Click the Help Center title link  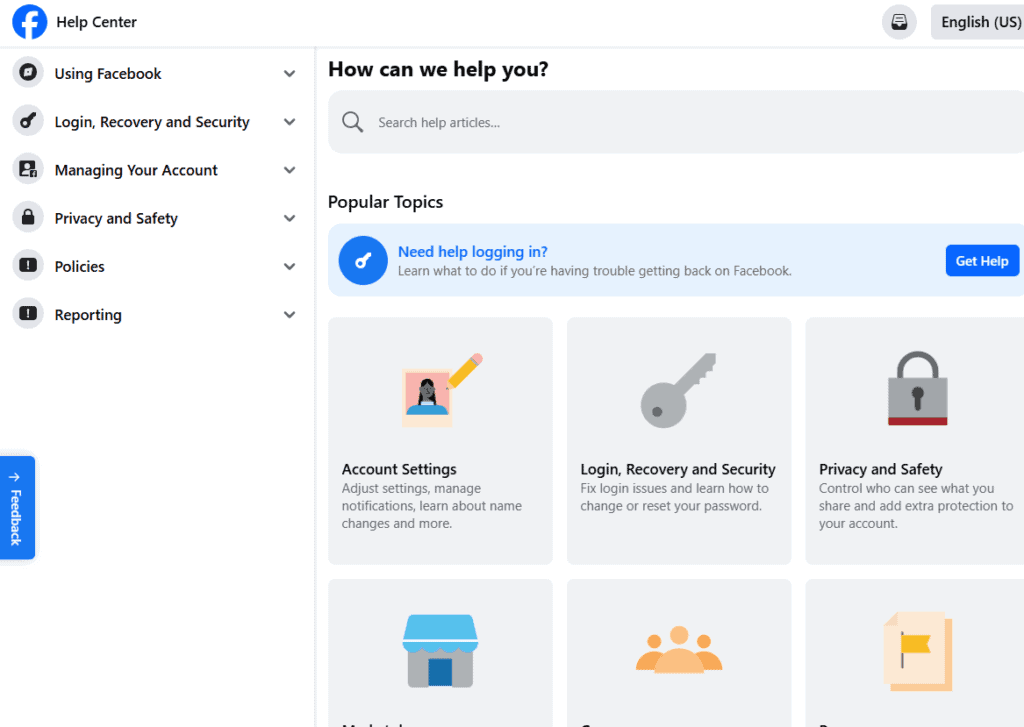pos(97,22)
